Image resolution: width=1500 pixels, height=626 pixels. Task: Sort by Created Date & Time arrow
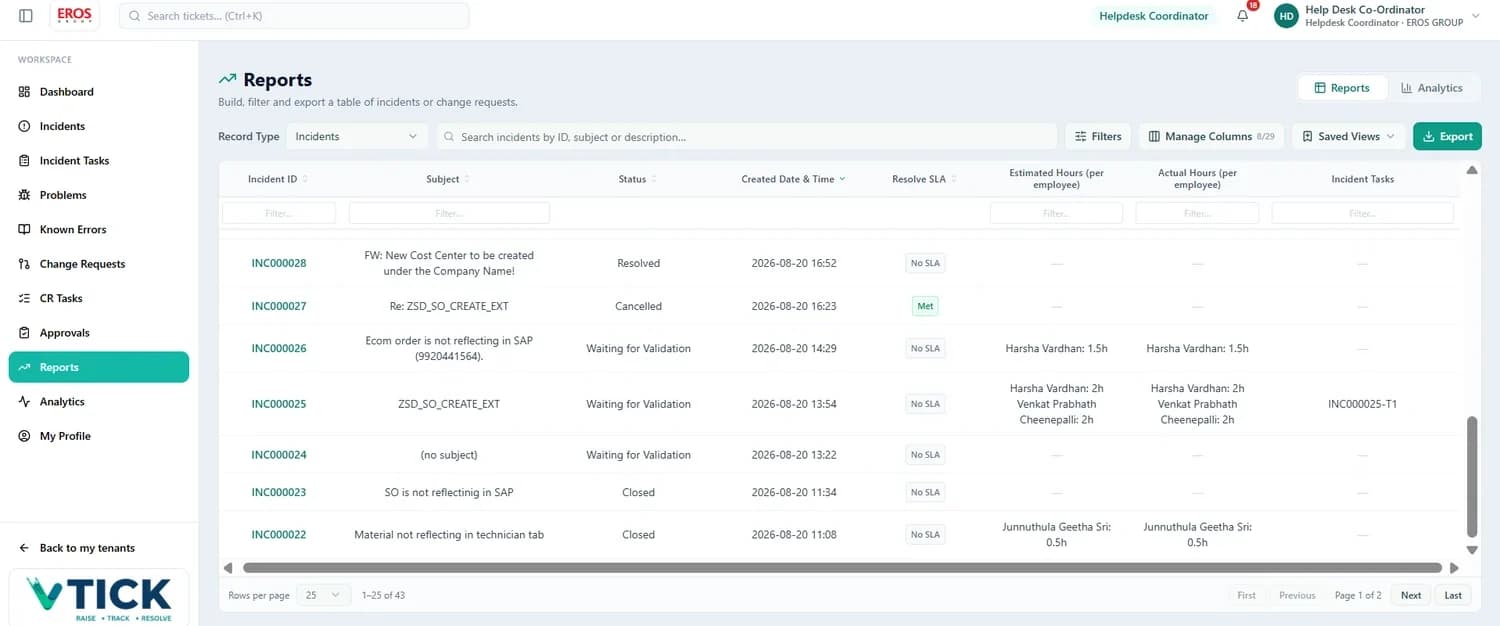(x=842, y=179)
